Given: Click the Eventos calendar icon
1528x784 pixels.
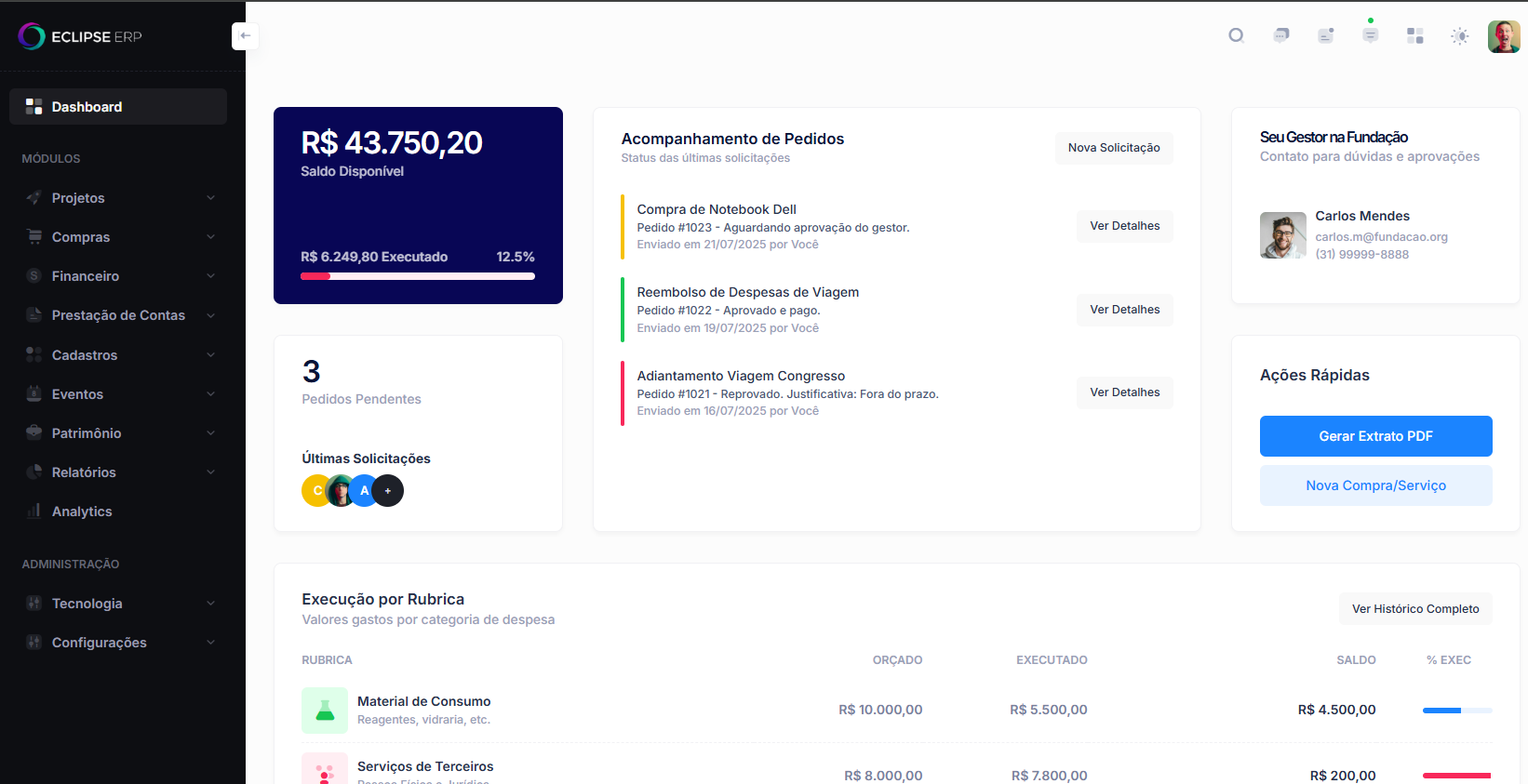Looking at the screenshot, I should (x=34, y=394).
